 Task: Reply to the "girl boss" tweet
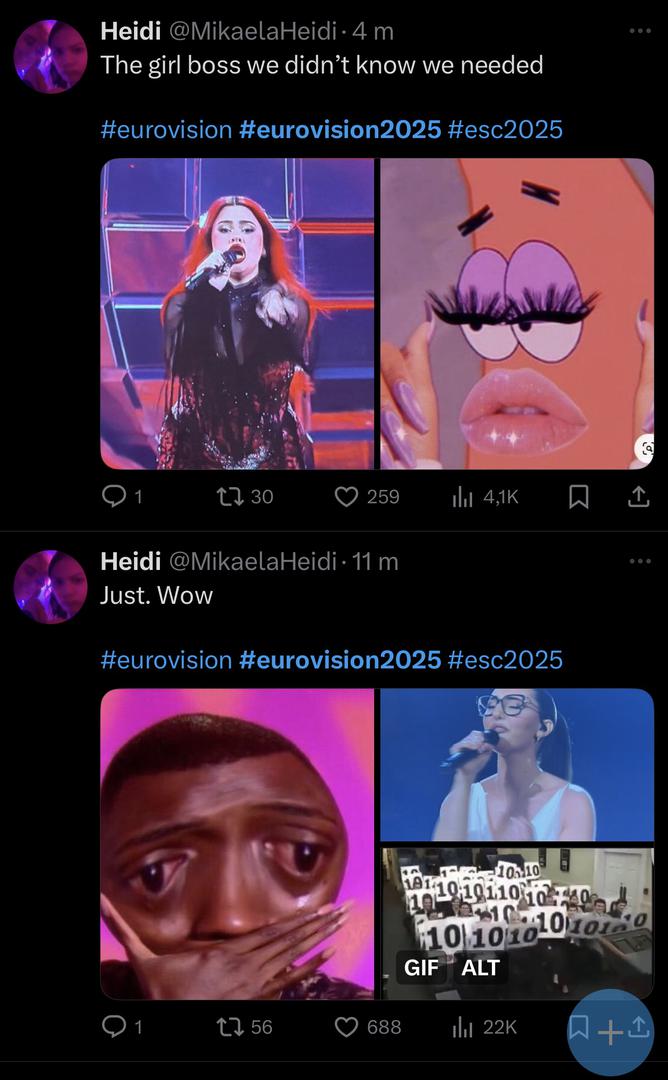115,496
